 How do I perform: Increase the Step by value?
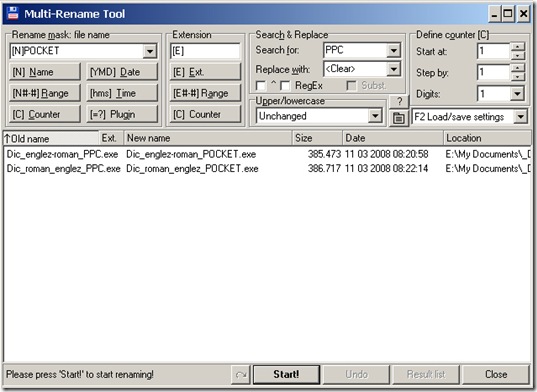coord(518,67)
